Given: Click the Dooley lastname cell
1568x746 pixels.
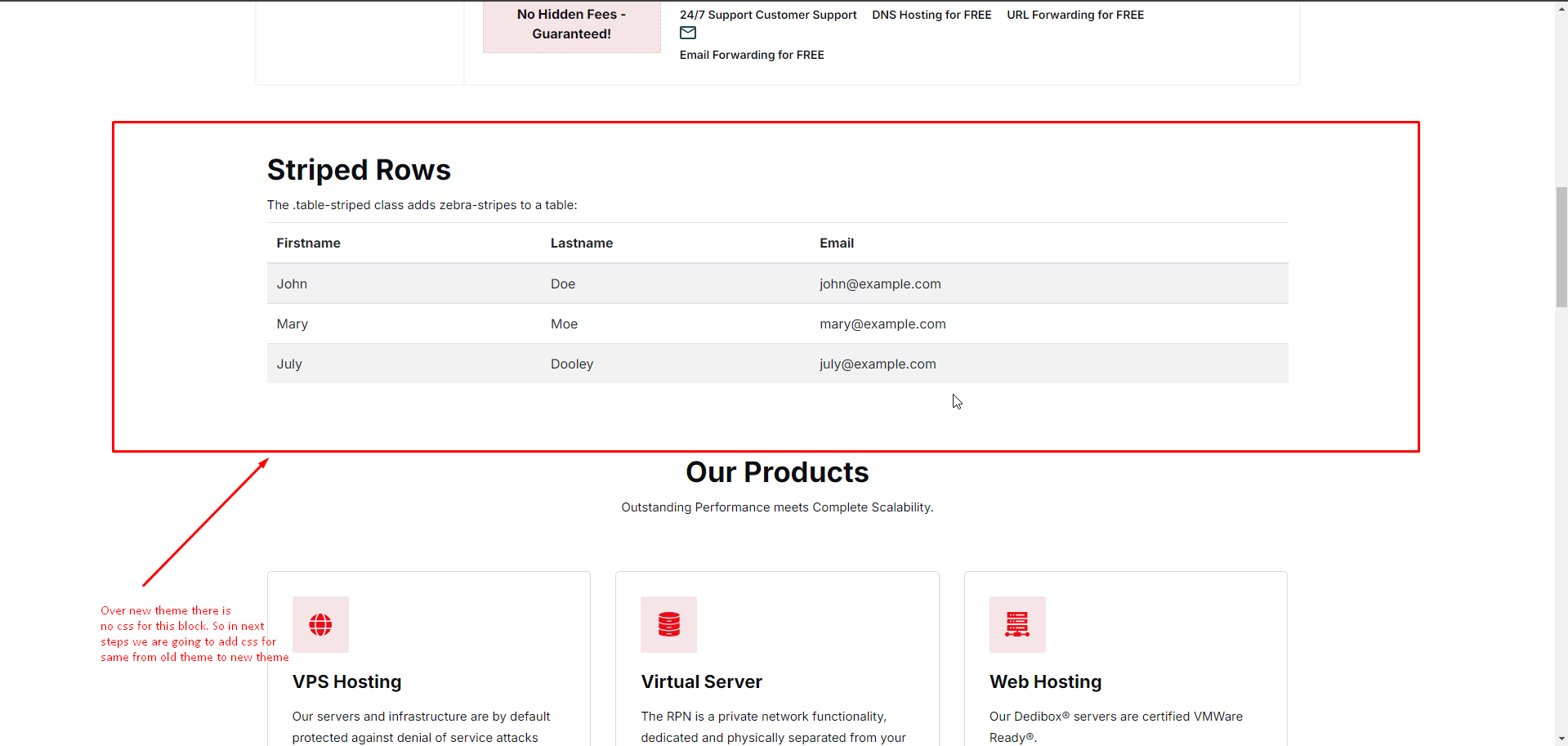Looking at the screenshot, I should [571, 364].
